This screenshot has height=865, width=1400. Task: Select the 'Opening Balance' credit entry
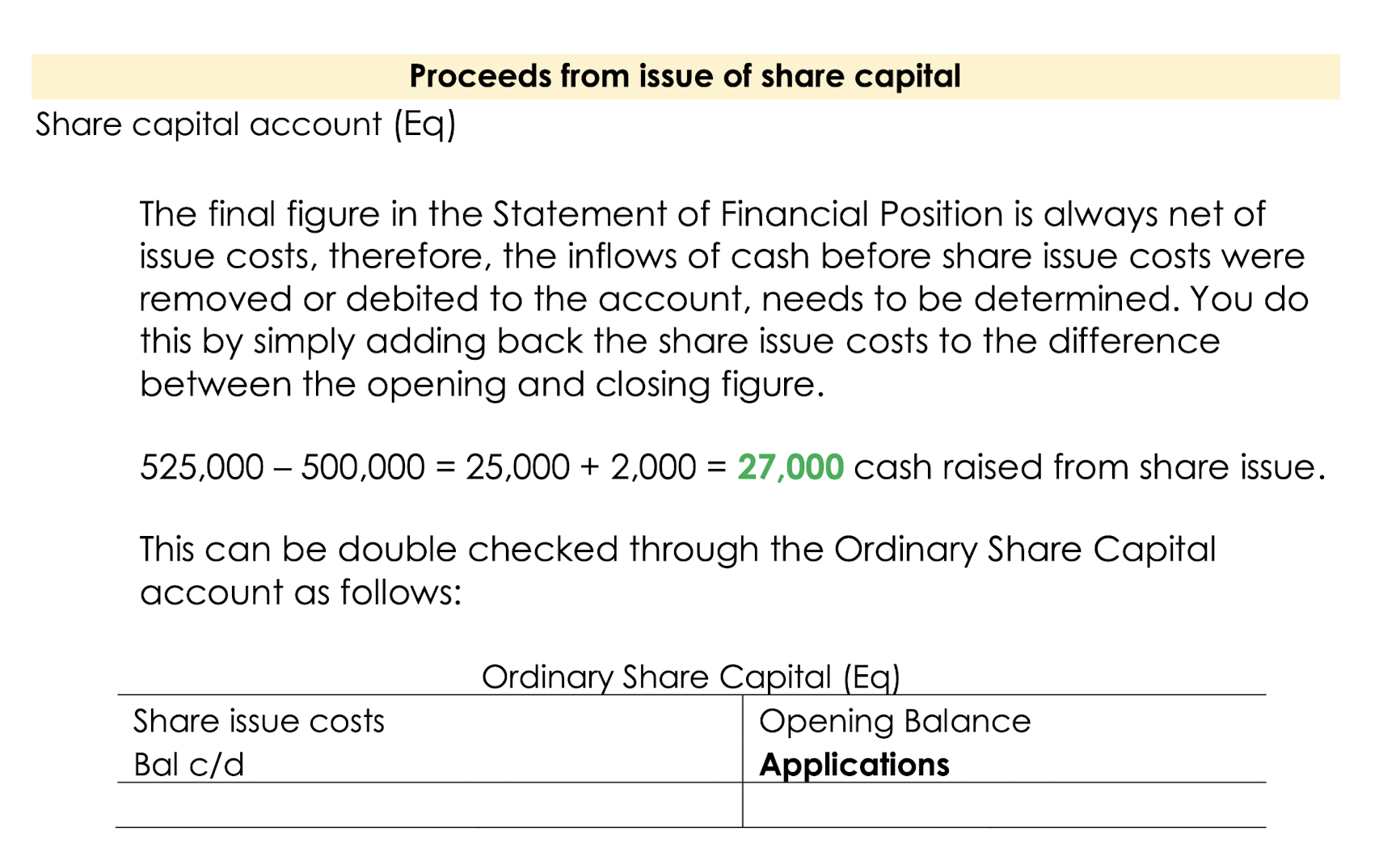[x=895, y=721]
